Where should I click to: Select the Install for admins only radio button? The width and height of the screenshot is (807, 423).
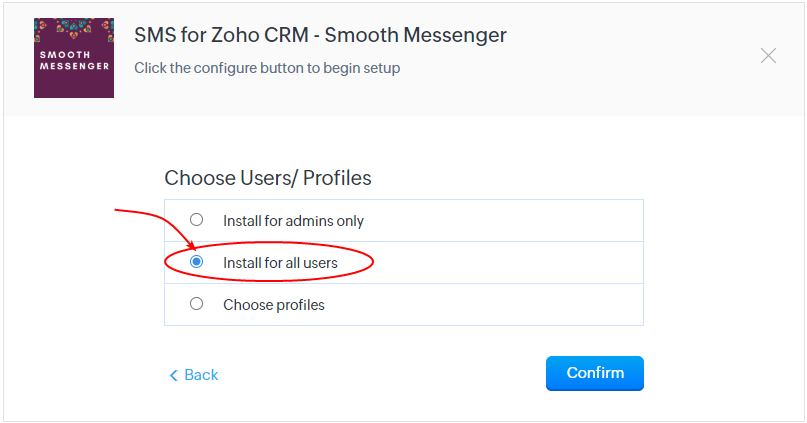point(196,220)
